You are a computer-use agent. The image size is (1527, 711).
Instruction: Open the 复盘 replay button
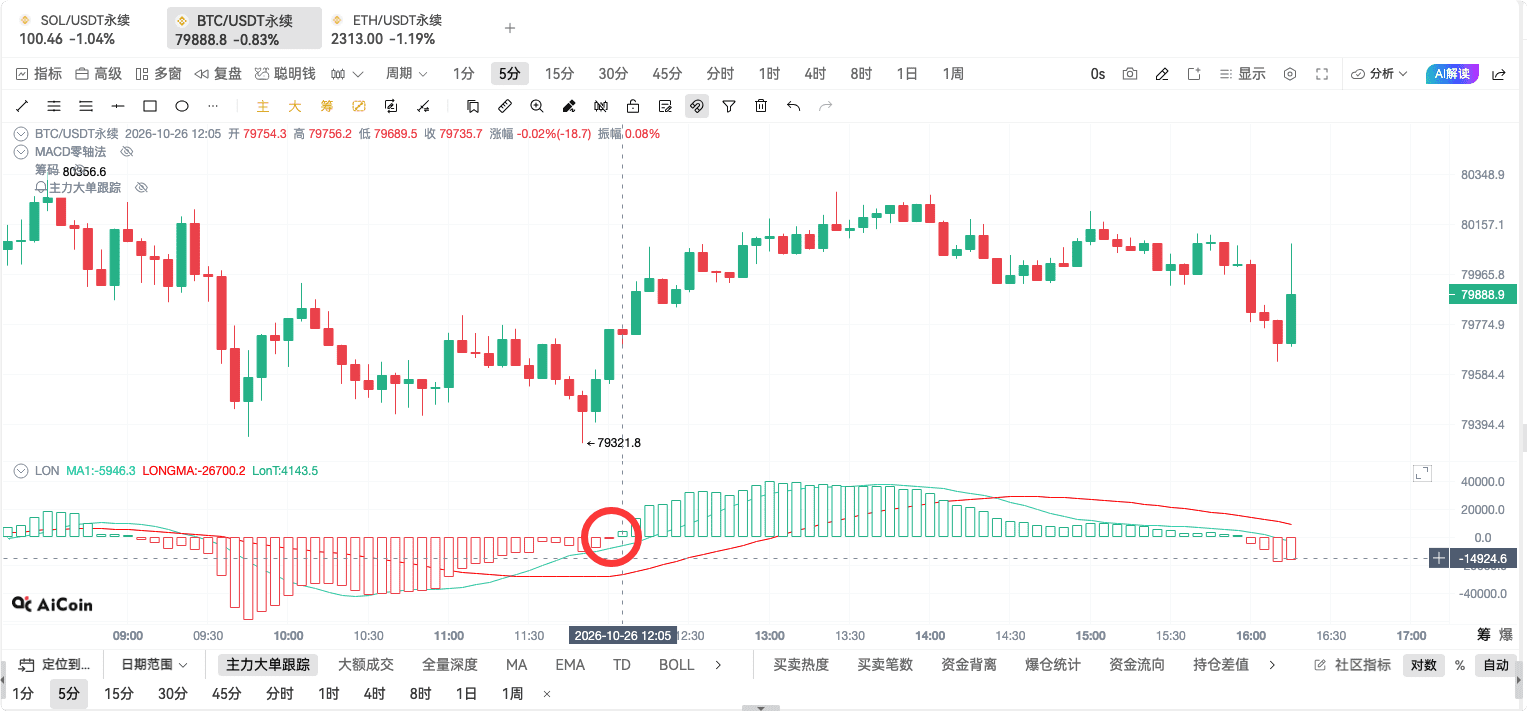[218, 74]
